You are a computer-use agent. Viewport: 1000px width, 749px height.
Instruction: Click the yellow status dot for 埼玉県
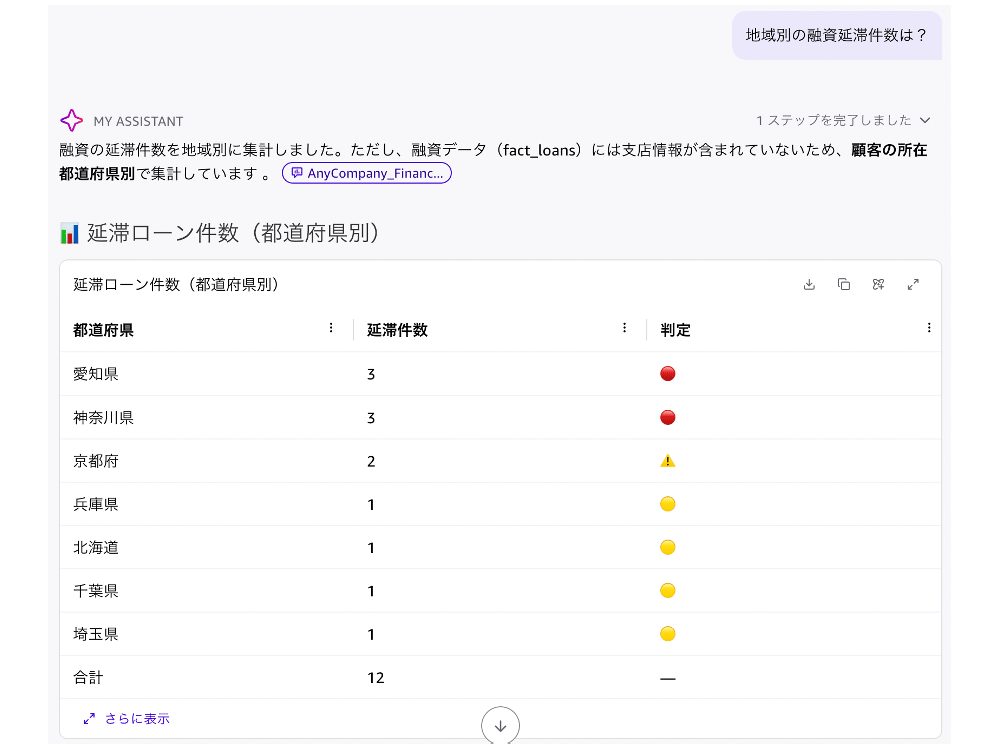coord(668,634)
